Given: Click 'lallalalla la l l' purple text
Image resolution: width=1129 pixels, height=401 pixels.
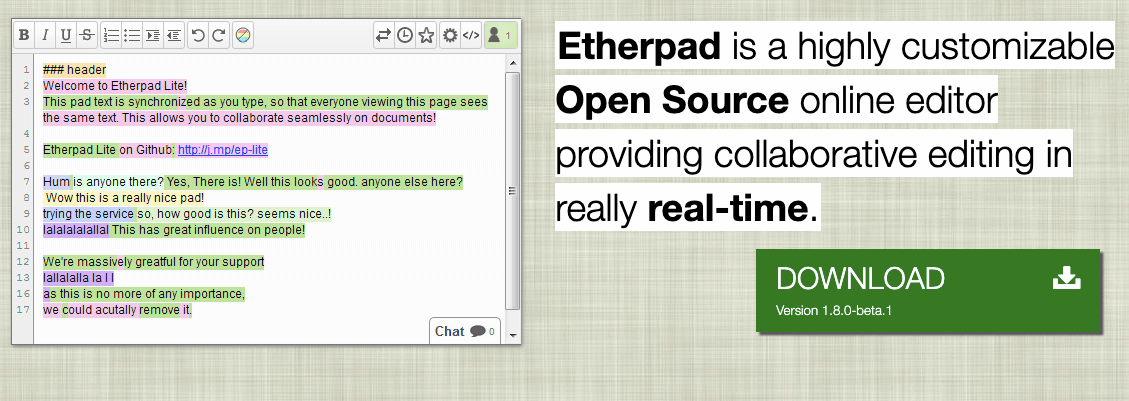Looking at the screenshot, I should tap(78, 278).
